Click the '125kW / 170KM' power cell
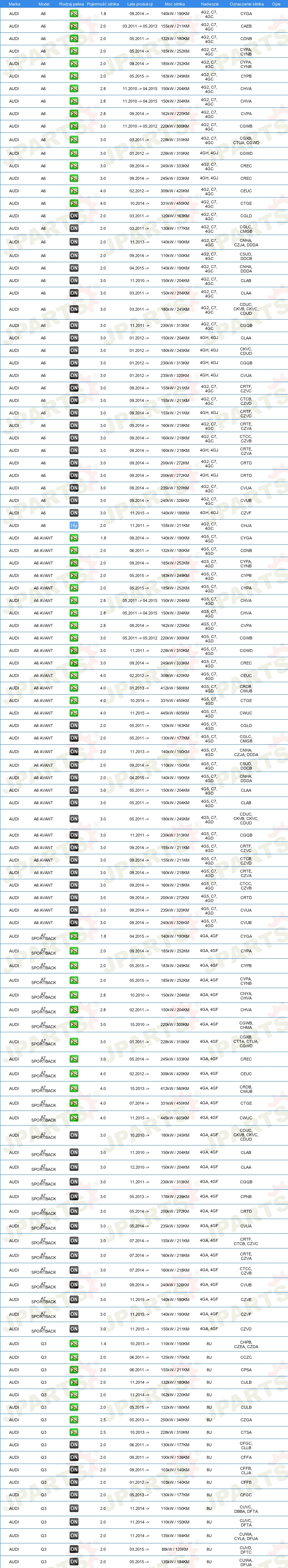288x1568 pixels. [x=175, y=1357]
